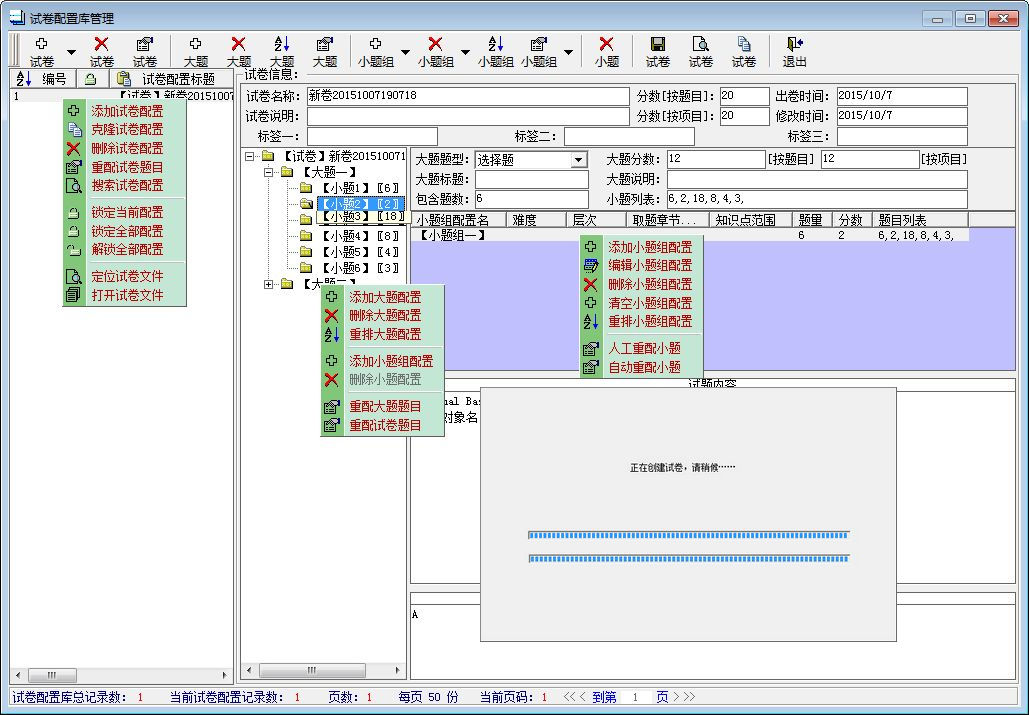Click the 到第 page jump link
This screenshot has width=1029, height=715.
604,697
